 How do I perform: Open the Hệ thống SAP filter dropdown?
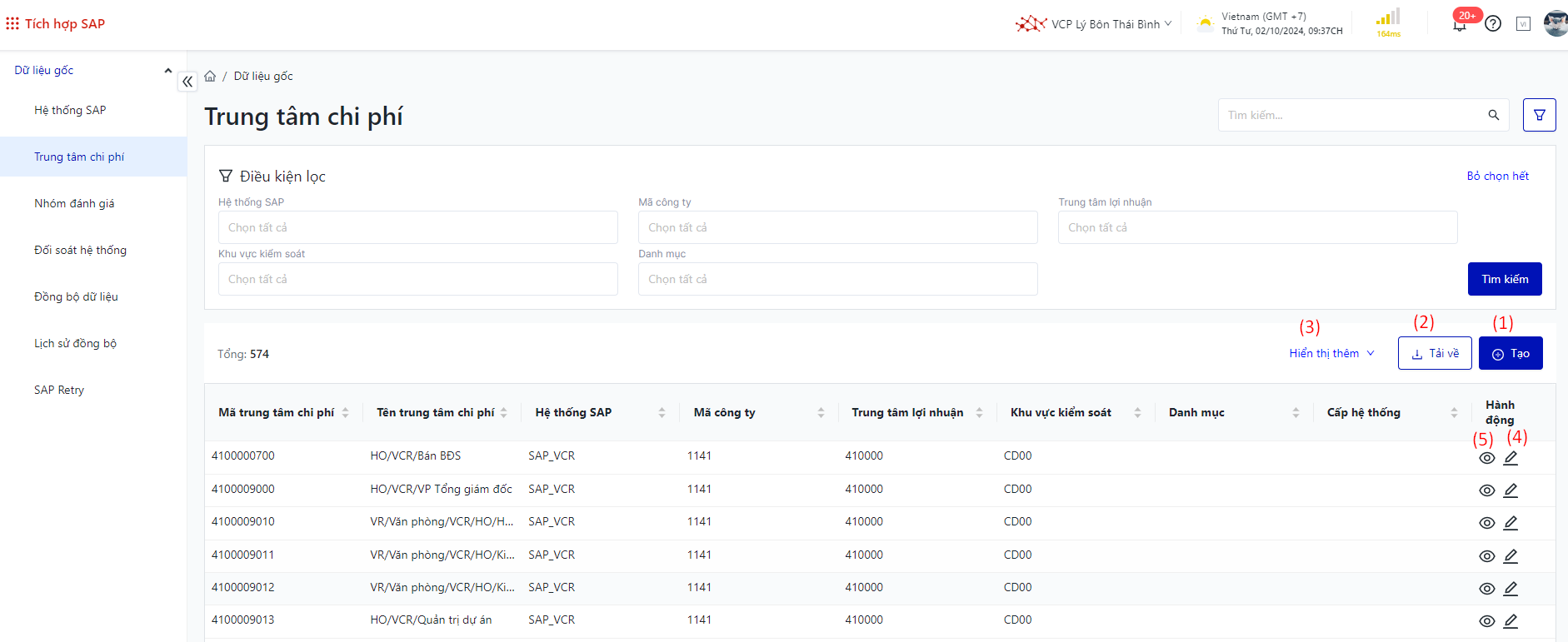417,227
